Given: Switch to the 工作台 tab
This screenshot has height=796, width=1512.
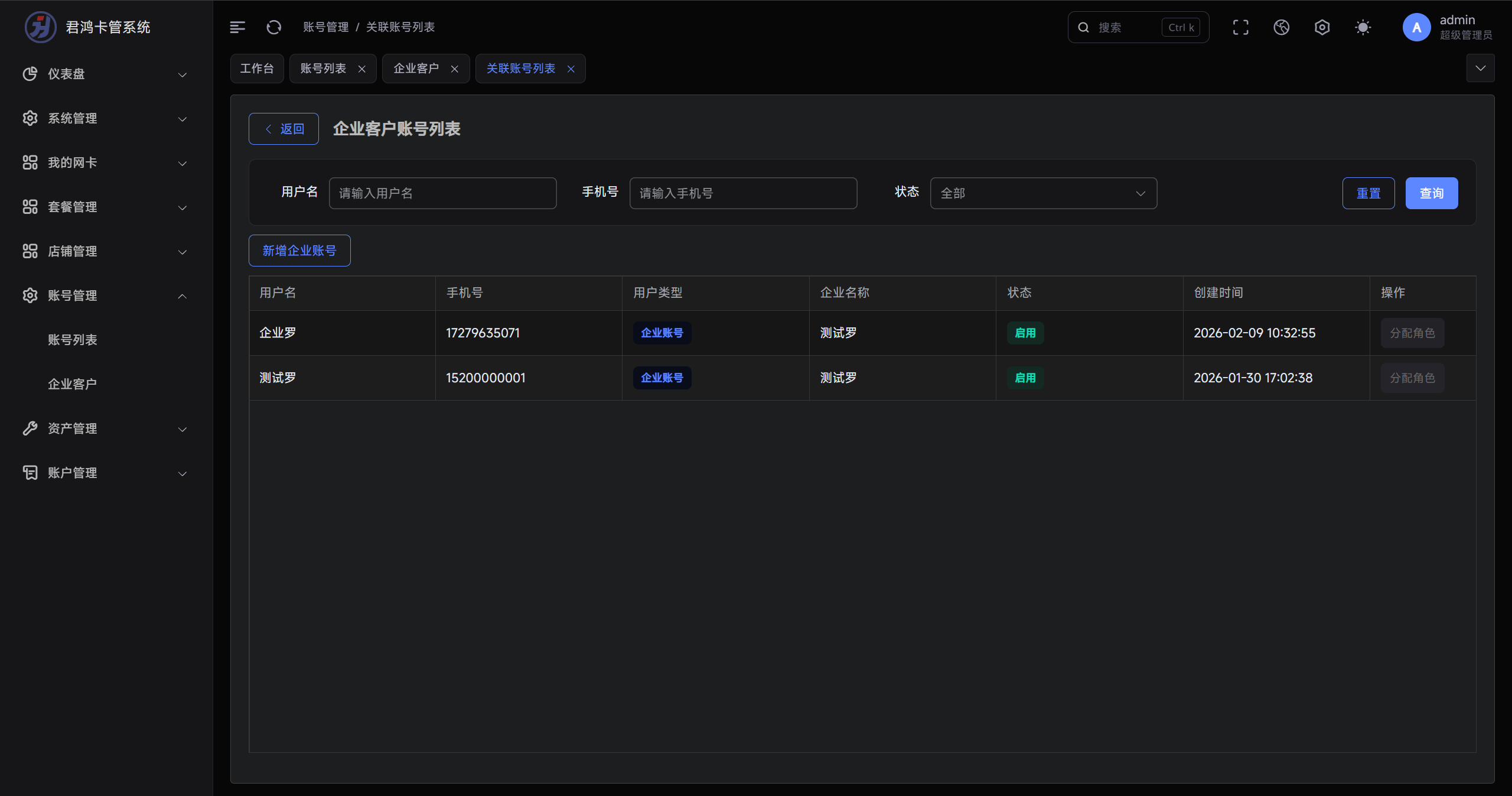Looking at the screenshot, I should pos(257,69).
